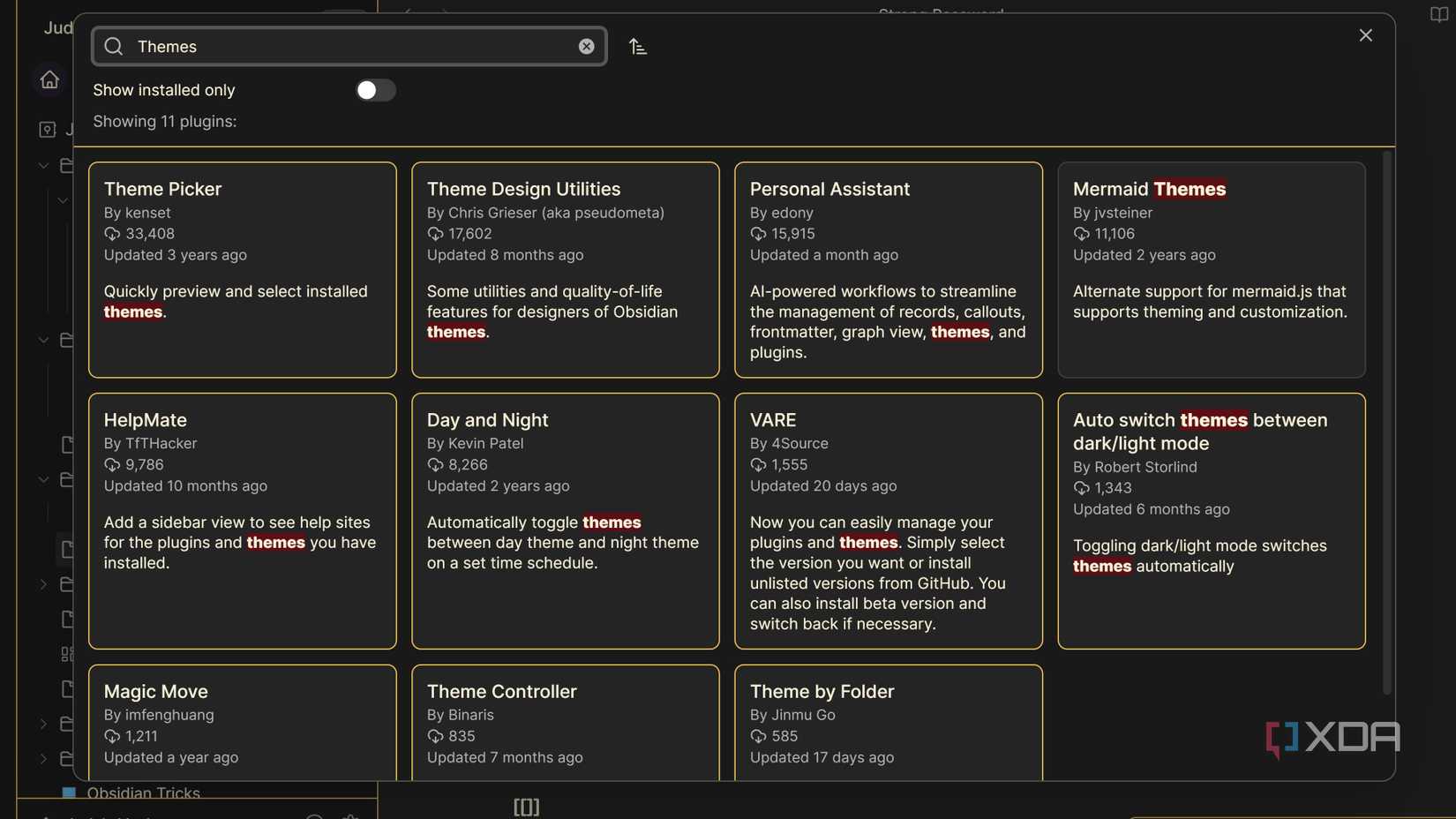Open the Theme Picker plugin card
1456x819 pixels.
[243, 269]
